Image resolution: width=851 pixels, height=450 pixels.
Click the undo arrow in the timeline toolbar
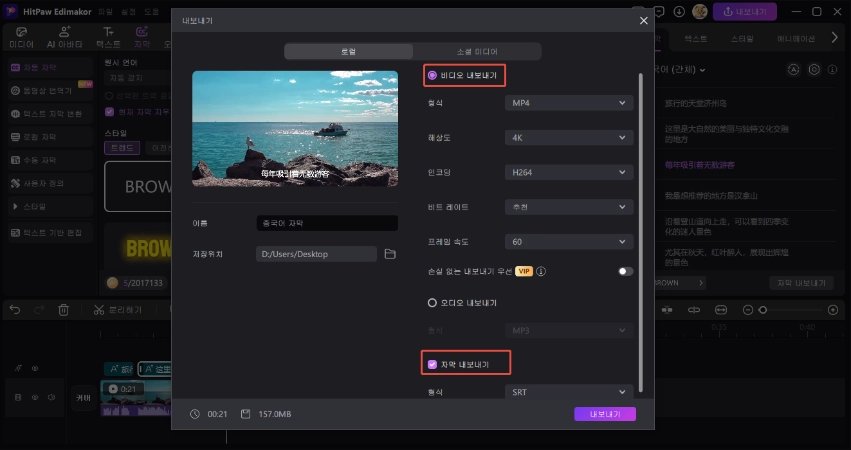(x=14, y=310)
